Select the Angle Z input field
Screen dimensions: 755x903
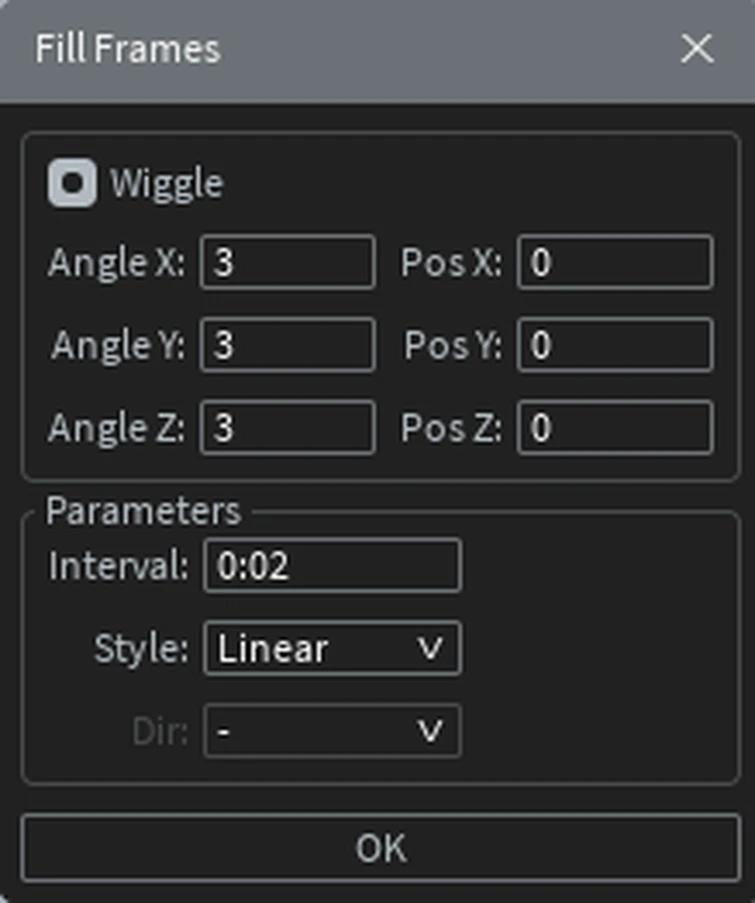288,428
